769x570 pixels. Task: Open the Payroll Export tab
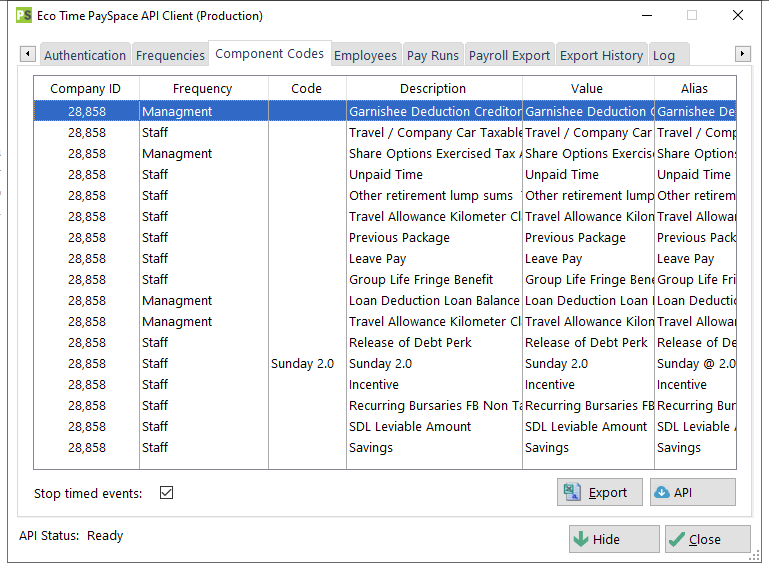[509, 55]
